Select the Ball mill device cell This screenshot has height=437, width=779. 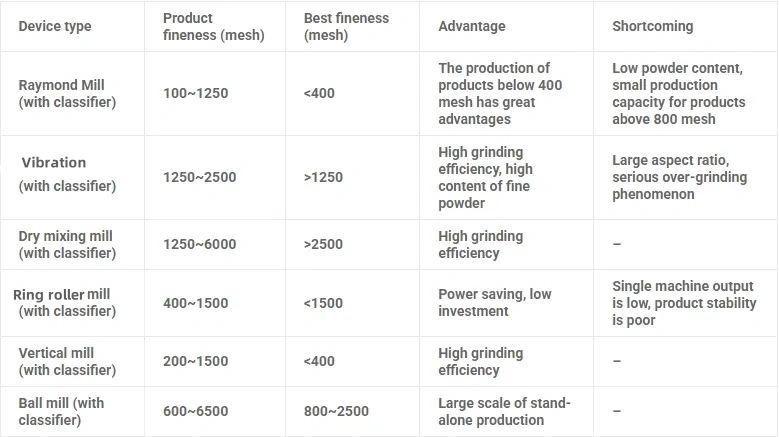pos(61,411)
